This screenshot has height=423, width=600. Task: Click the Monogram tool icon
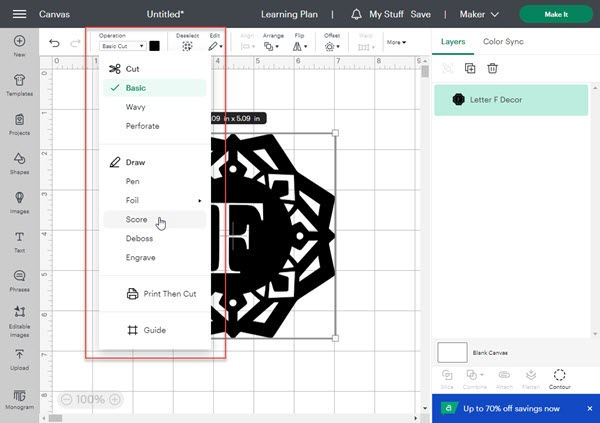20,399
